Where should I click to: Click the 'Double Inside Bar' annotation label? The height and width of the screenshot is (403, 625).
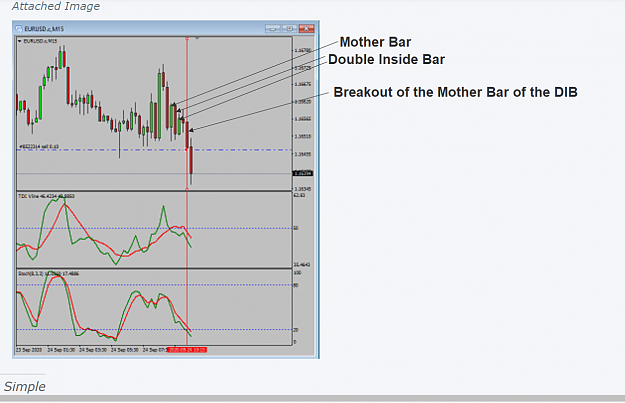(x=386, y=59)
